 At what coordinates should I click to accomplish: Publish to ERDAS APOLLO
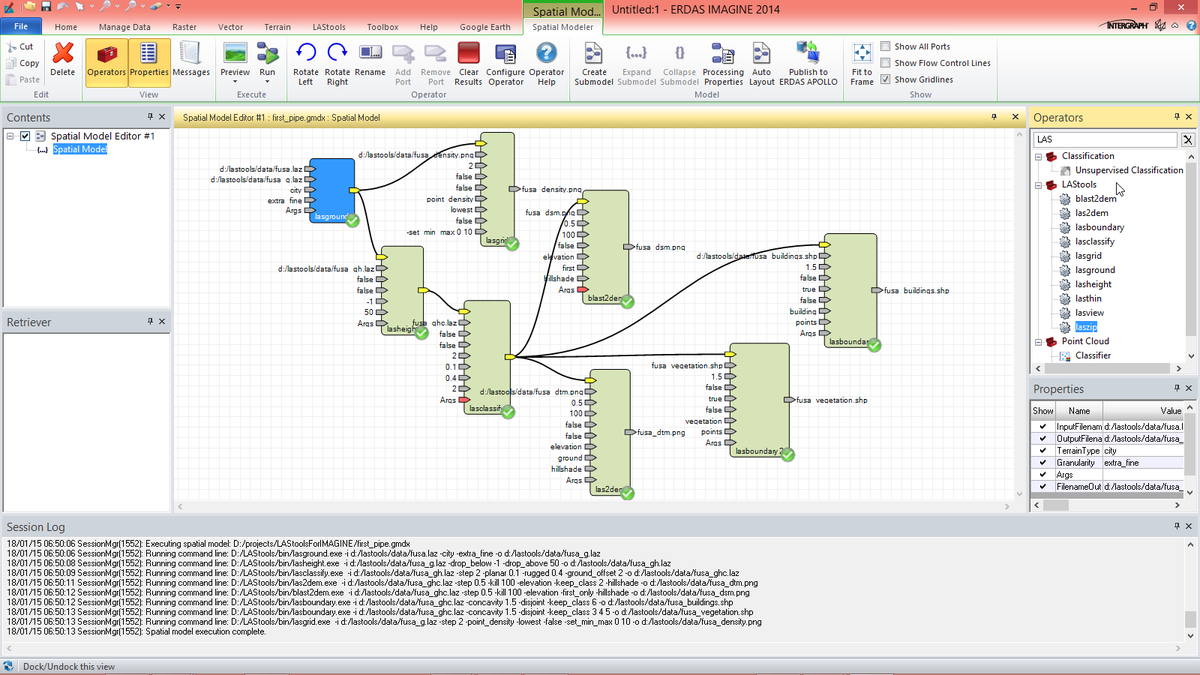click(808, 63)
